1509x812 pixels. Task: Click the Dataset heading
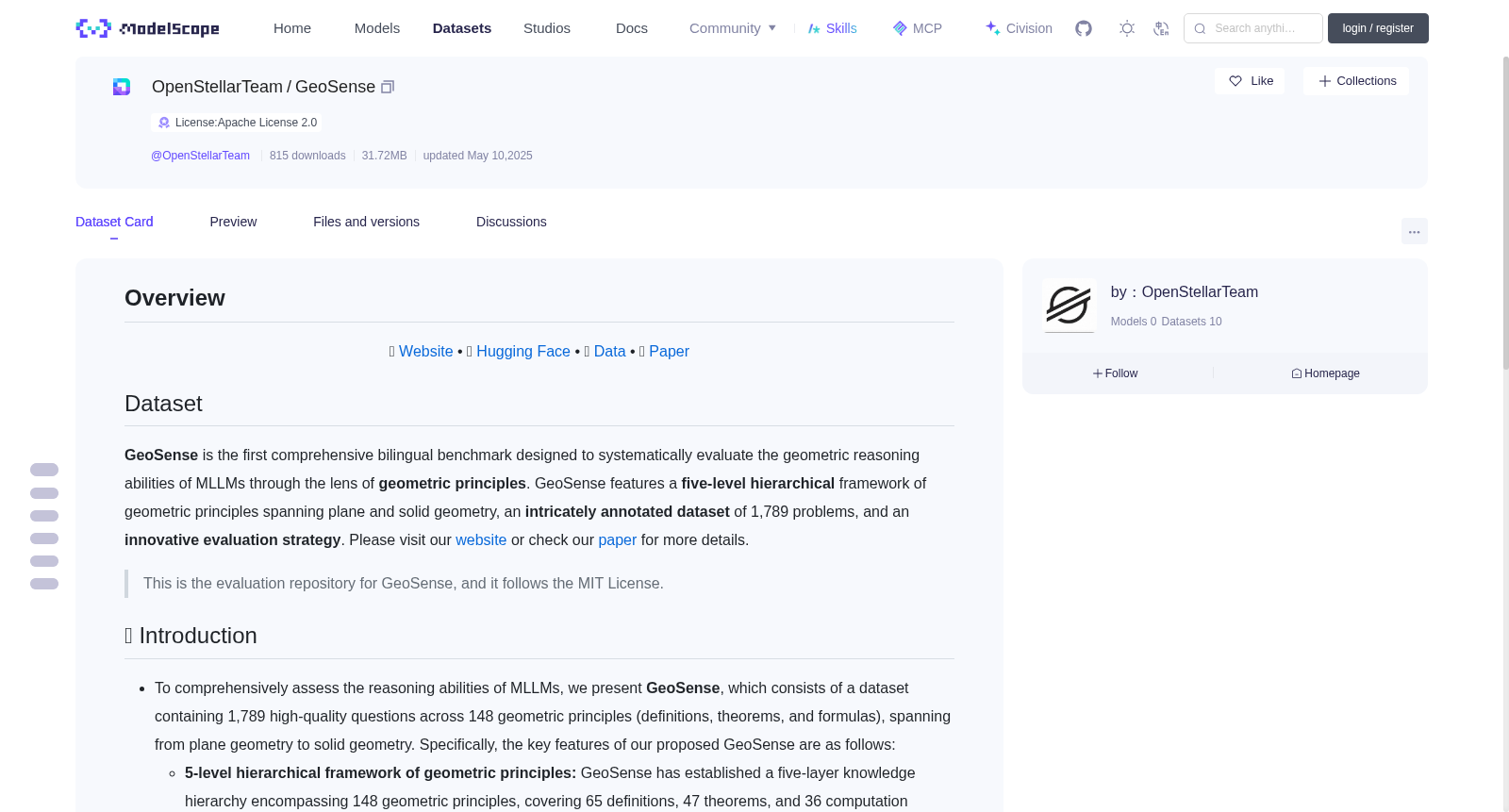pos(163,404)
